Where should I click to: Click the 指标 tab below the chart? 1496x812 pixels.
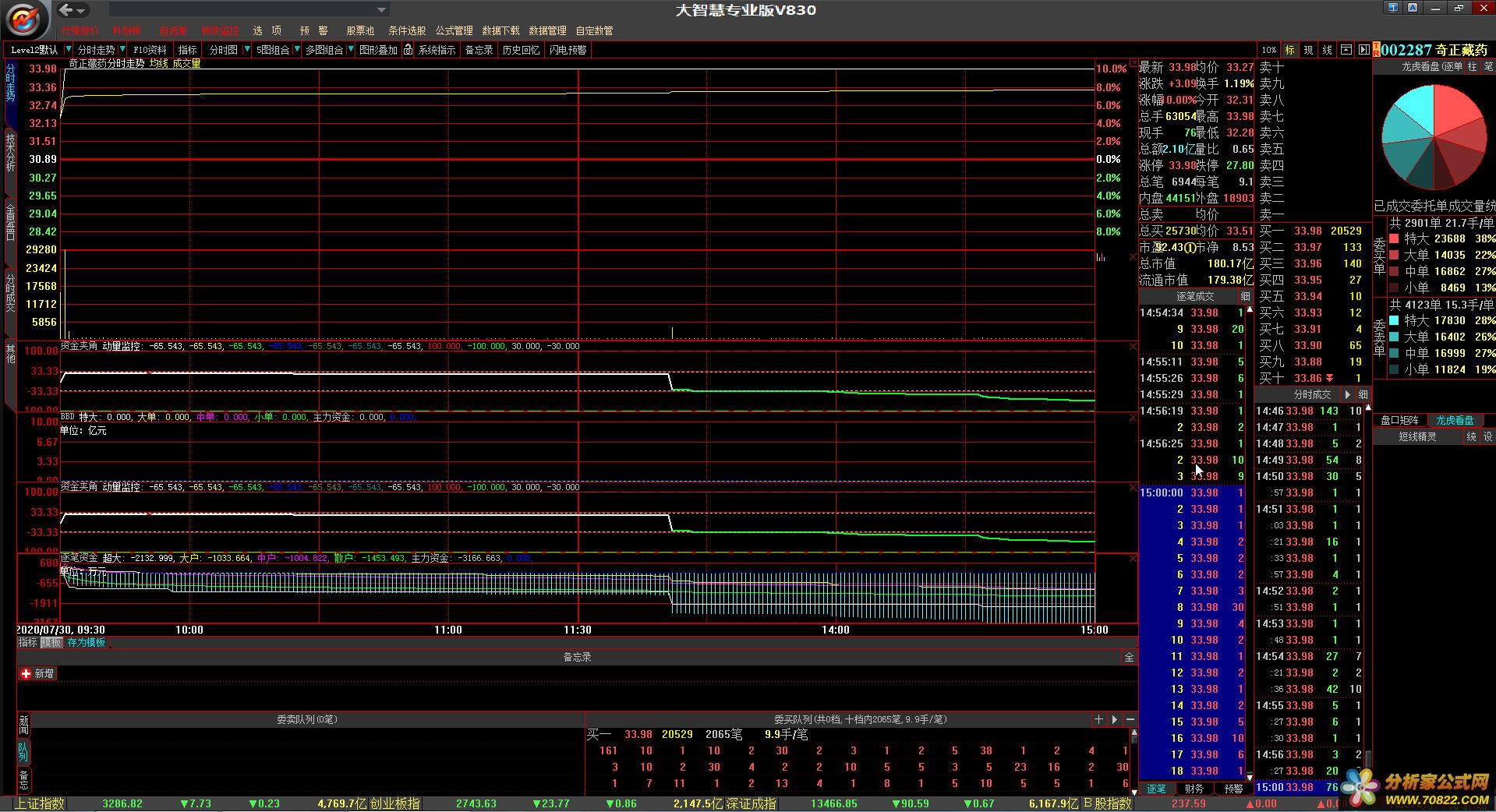click(x=27, y=643)
